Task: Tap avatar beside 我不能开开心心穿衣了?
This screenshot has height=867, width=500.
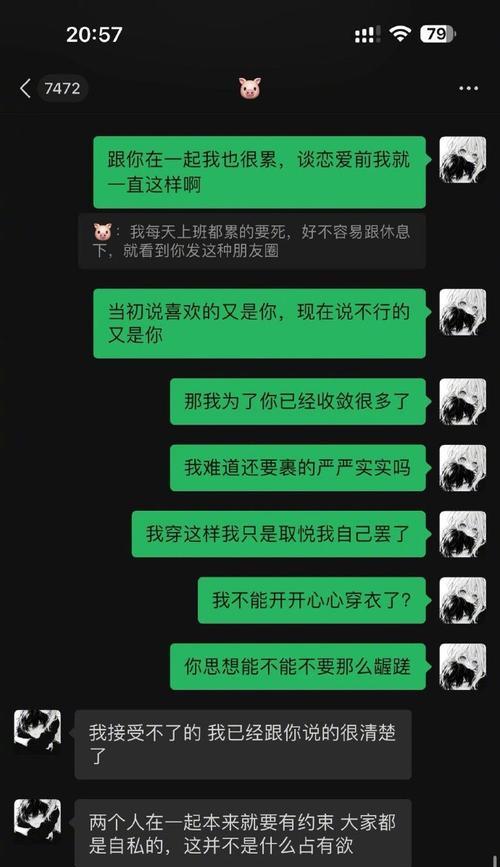Action: pos(462,600)
